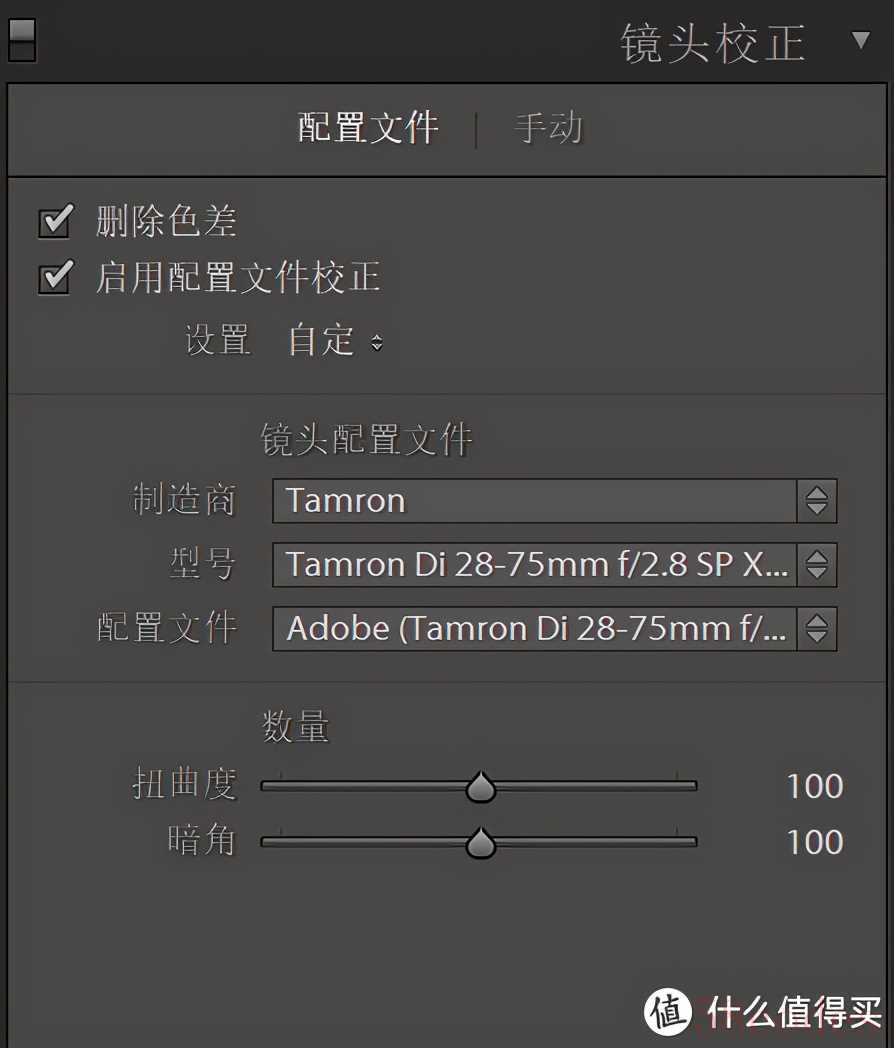Screen dimensions: 894x1048
Task: Click the 暗角 value field showing 100
Action: click(x=814, y=843)
